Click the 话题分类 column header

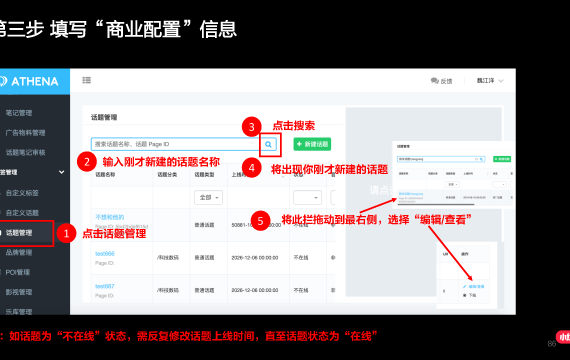point(167,175)
